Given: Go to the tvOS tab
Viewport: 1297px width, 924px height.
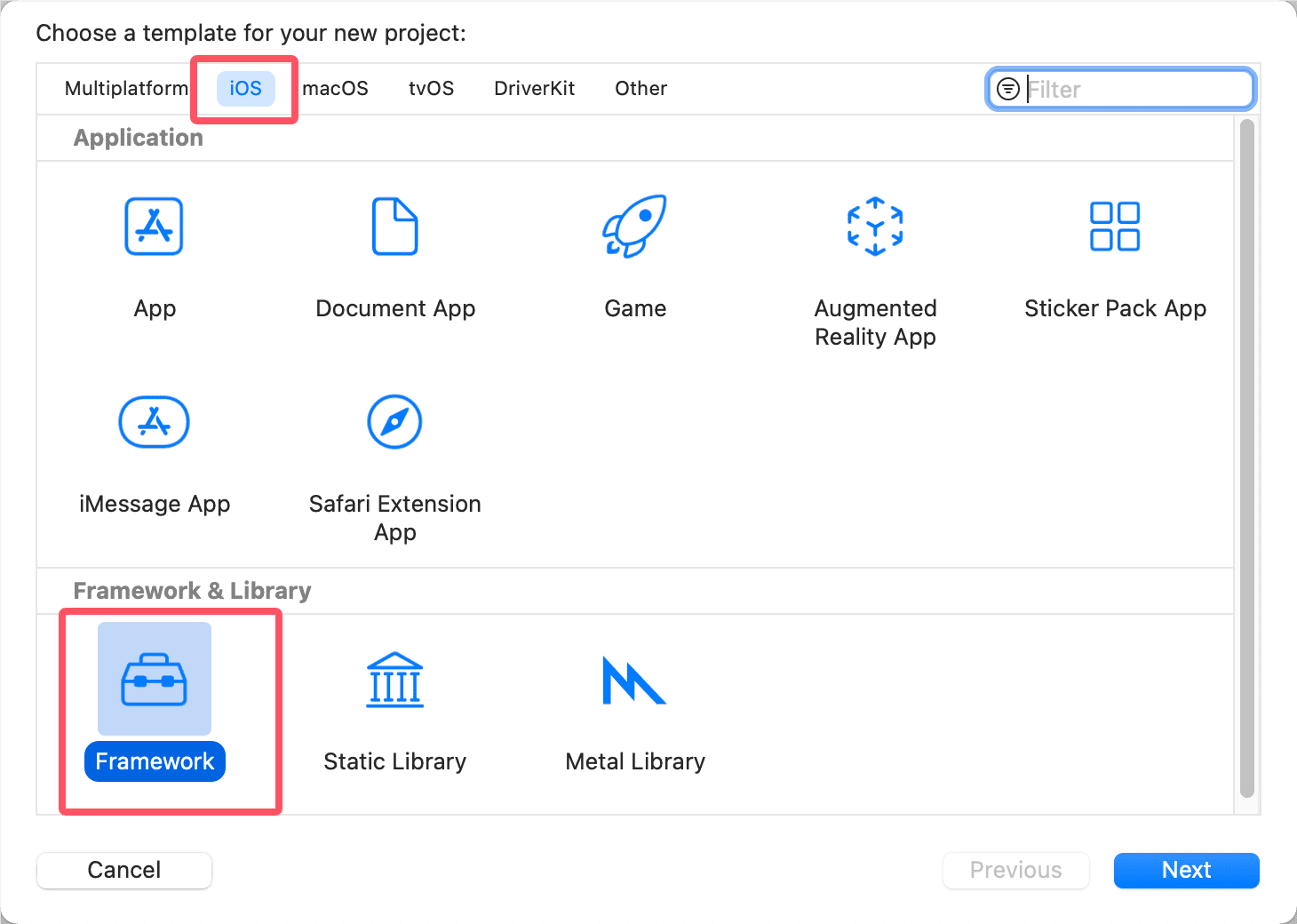Looking at the screenshot, I should tap(431, 89).
